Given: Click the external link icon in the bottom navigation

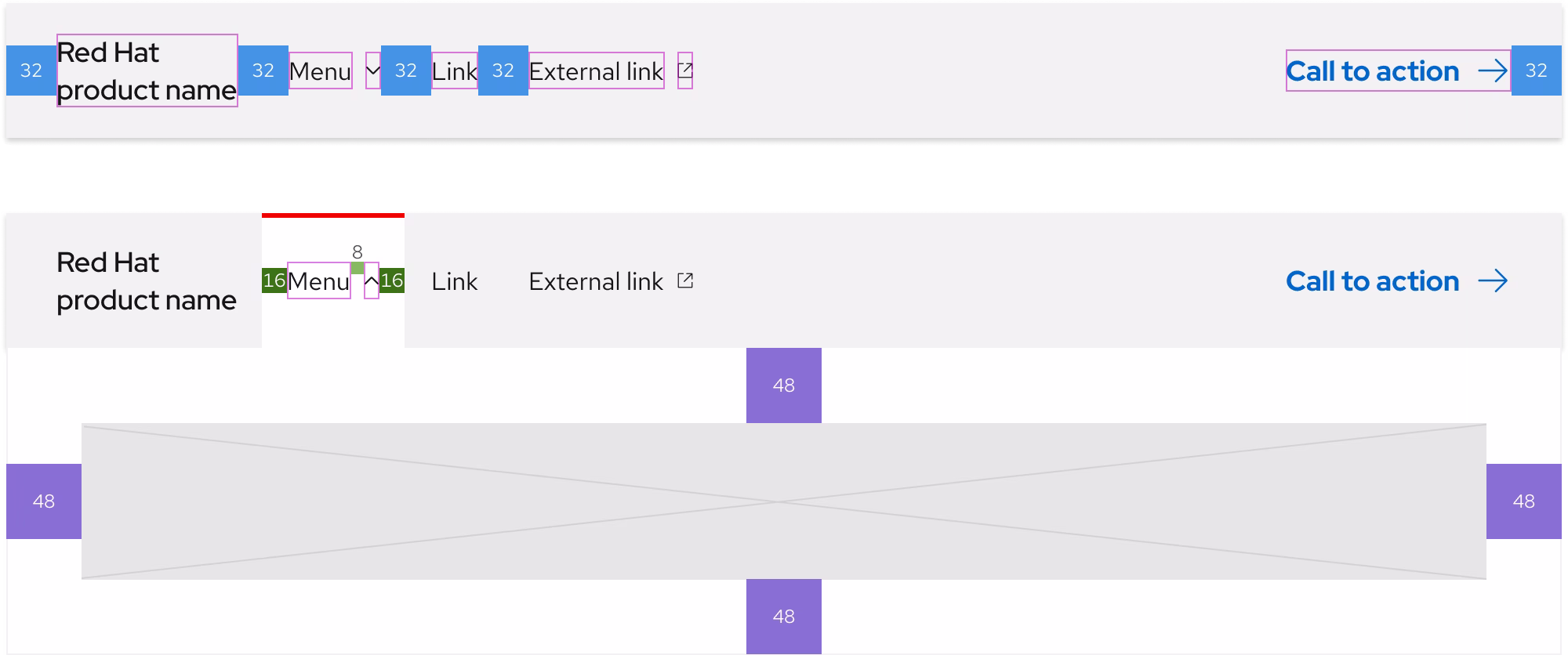Looking at the screenshot, I should pyautogui.click(x=686, y=280).
